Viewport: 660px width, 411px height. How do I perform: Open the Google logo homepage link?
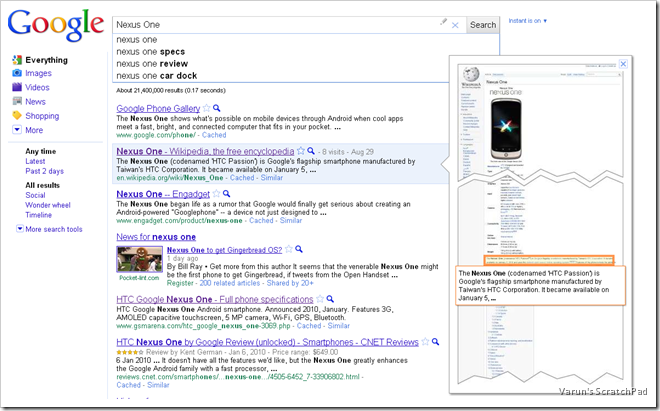pyautogui.click(x=56, y=25)
